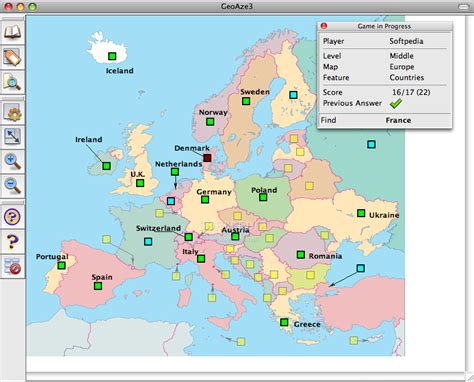474x382 pixels.
Task: Click the green marker beside Ukraine label
Action: (361, 213)
